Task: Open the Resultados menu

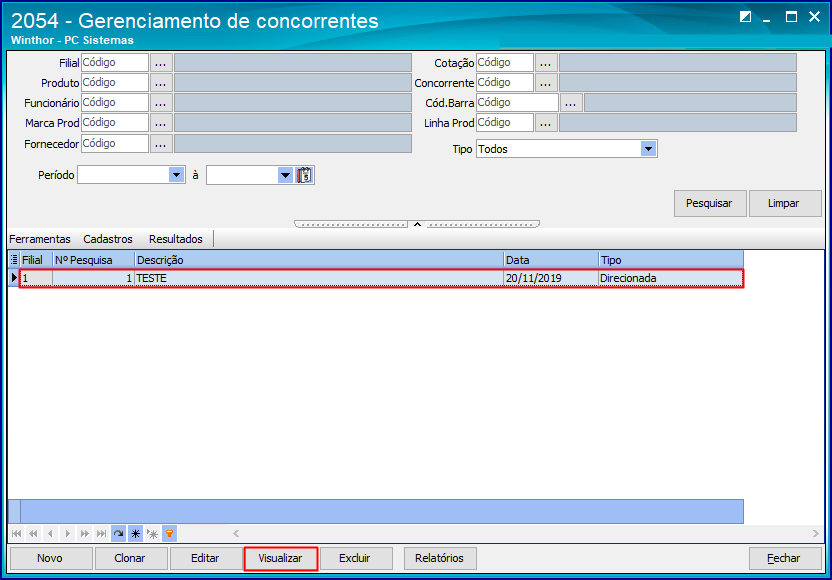Action: tap(176, 239)
